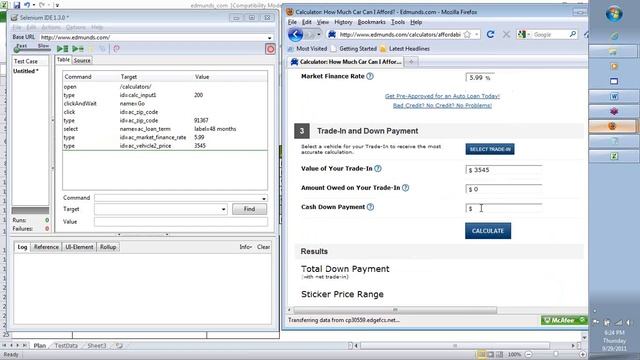Click the Excel Save icon in title bar
The width and height of the screenshot is (640, 360).
[17, 5]
